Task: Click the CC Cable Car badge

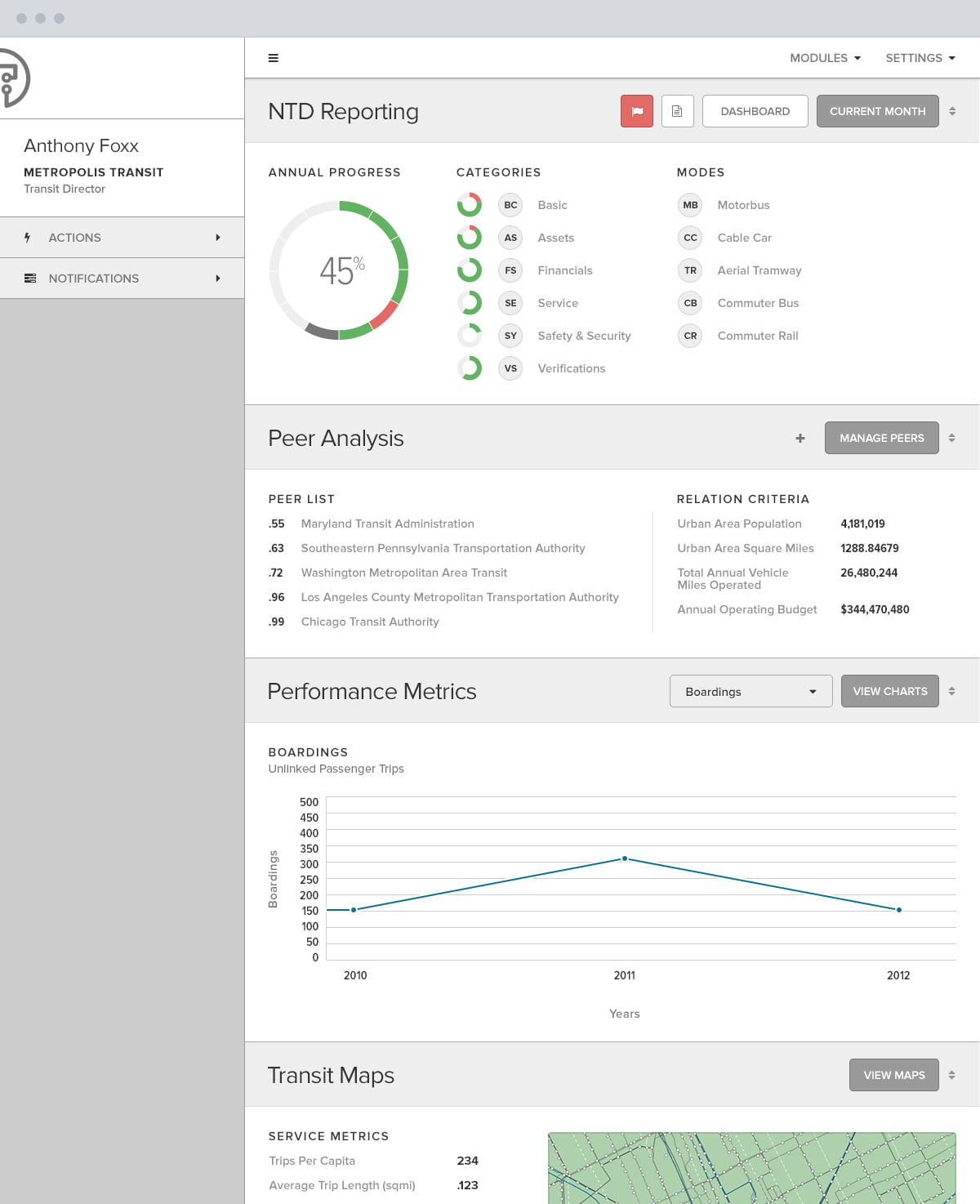Action: pos(690,238)
